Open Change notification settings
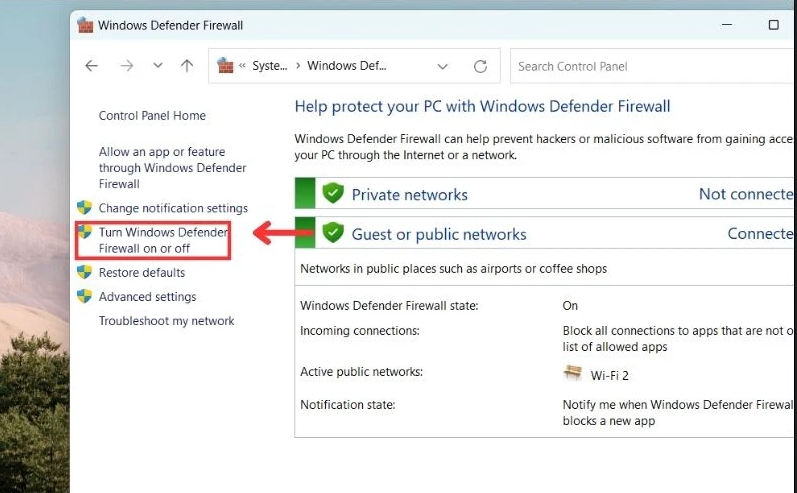Image resolution: width=797 pixels, height=493 pixels. pyautogui.click(x=173, y=208)
